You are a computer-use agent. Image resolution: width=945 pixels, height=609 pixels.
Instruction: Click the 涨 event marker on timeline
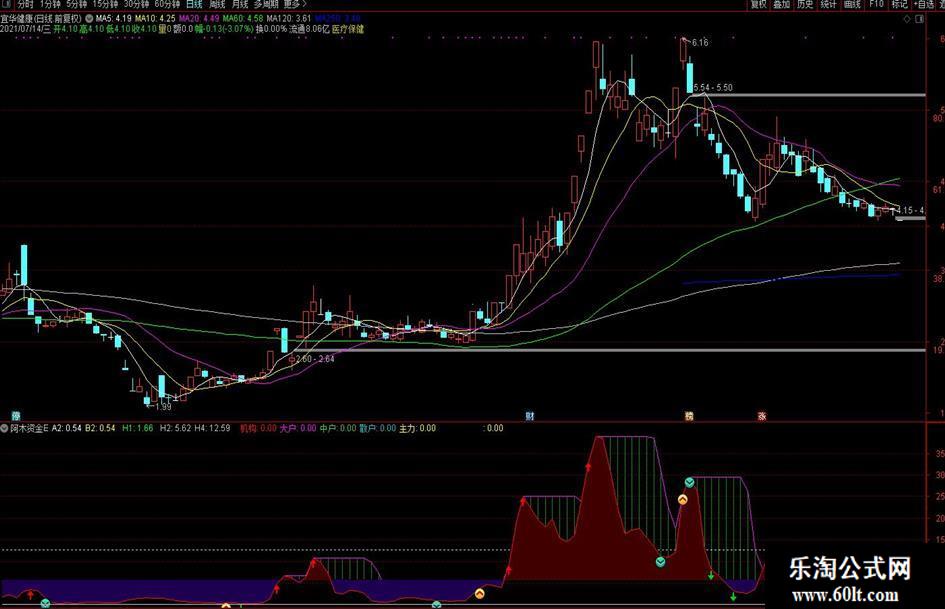coord(762,416)
